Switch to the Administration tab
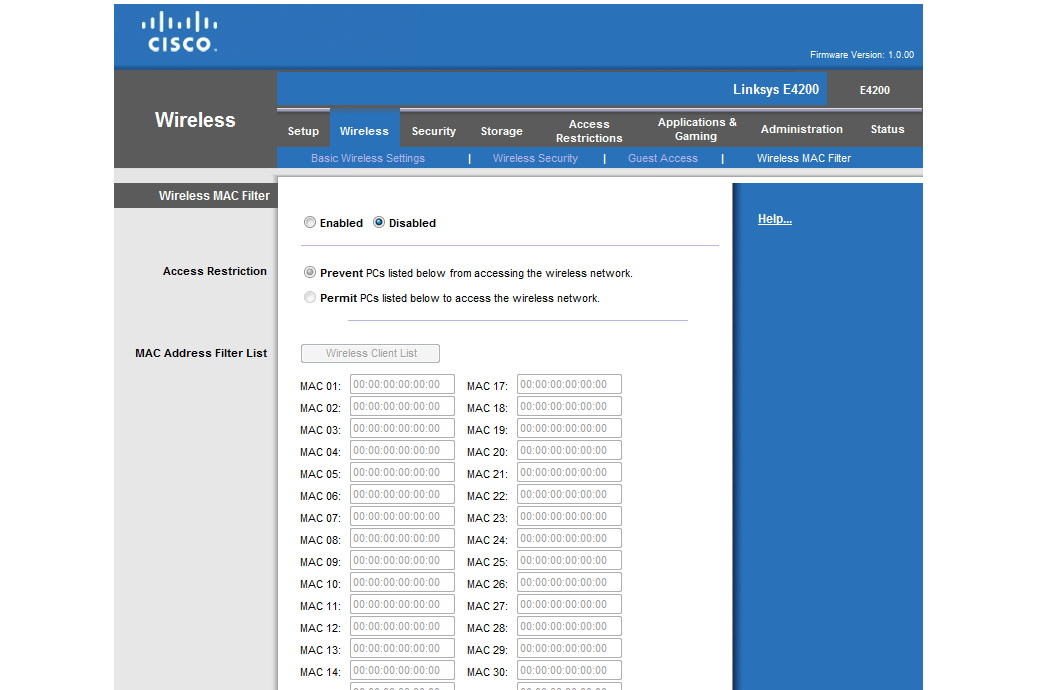This screenshot has width=1040, height=690. pos(801,129)
